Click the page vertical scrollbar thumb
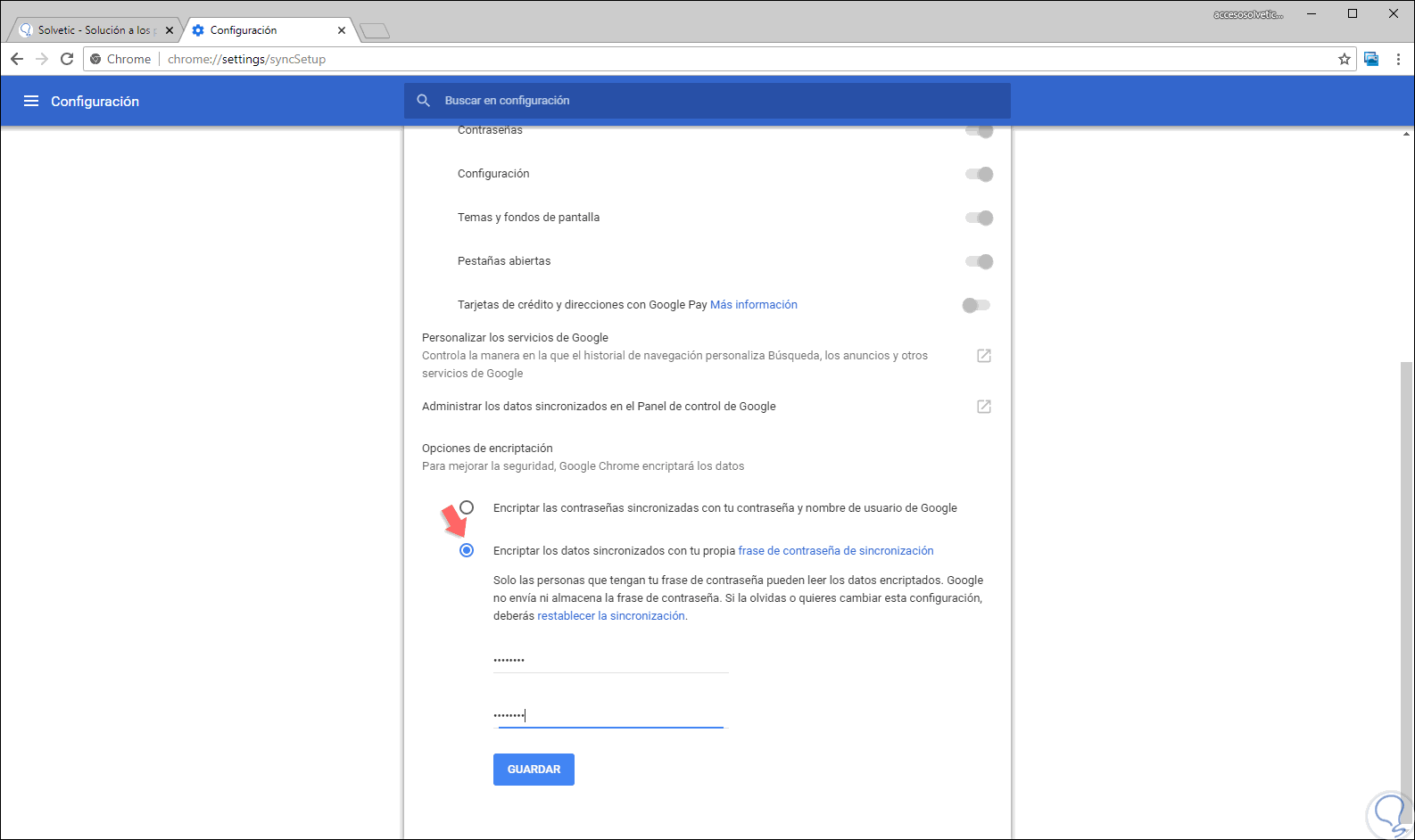The image size is (1415, 840). [x=1407, y=593]
